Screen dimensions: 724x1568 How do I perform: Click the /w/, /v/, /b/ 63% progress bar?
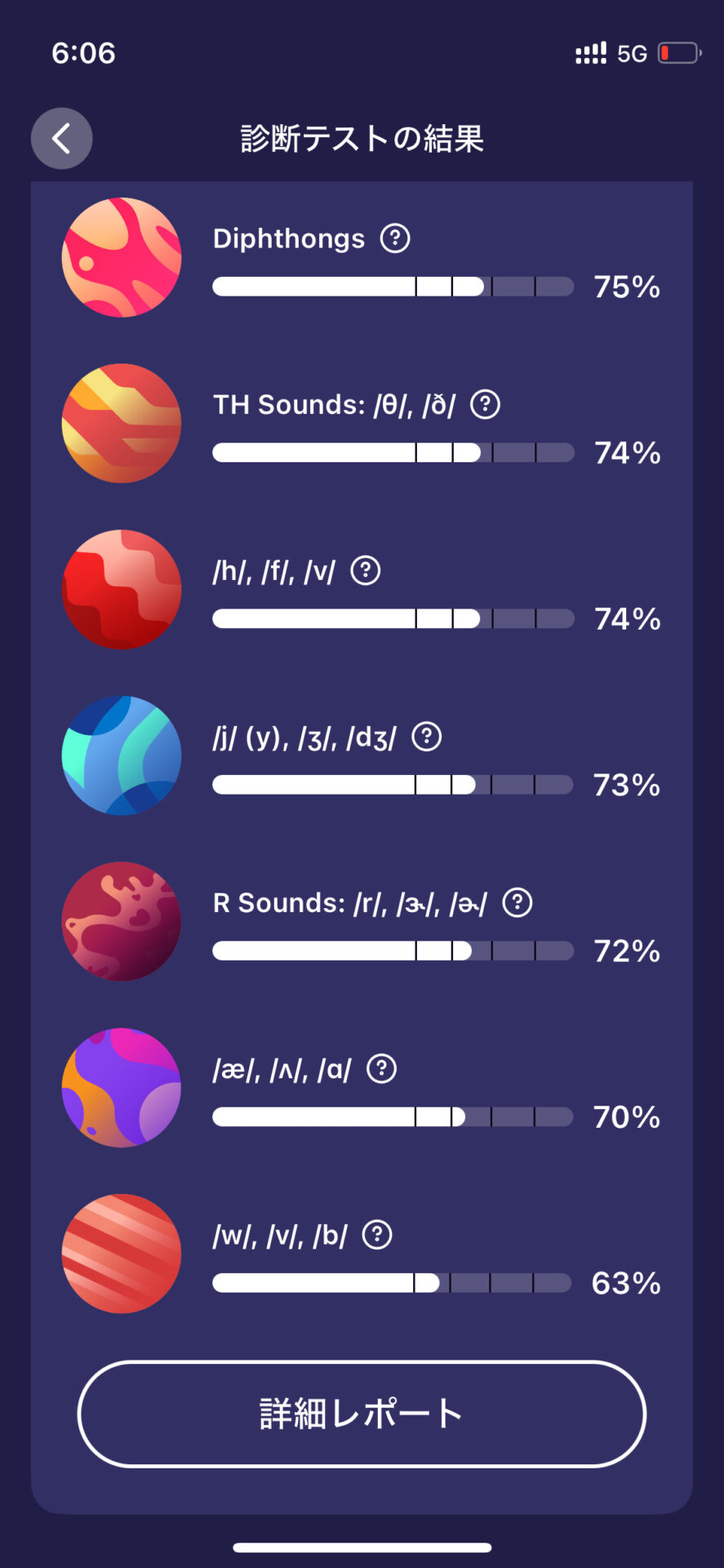[392, 1283]
